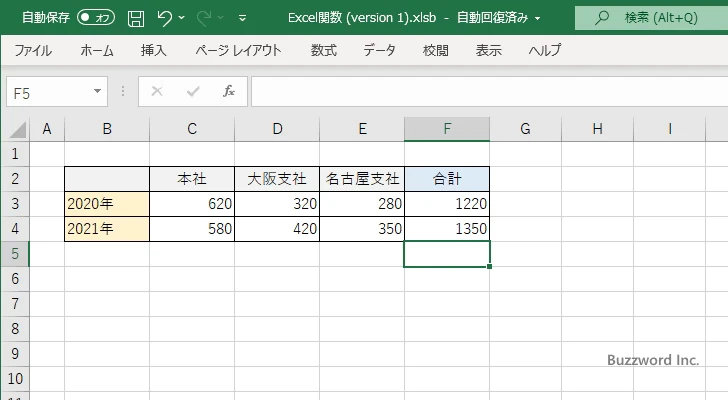Switch to the データ tab

[x=379, y=50]
